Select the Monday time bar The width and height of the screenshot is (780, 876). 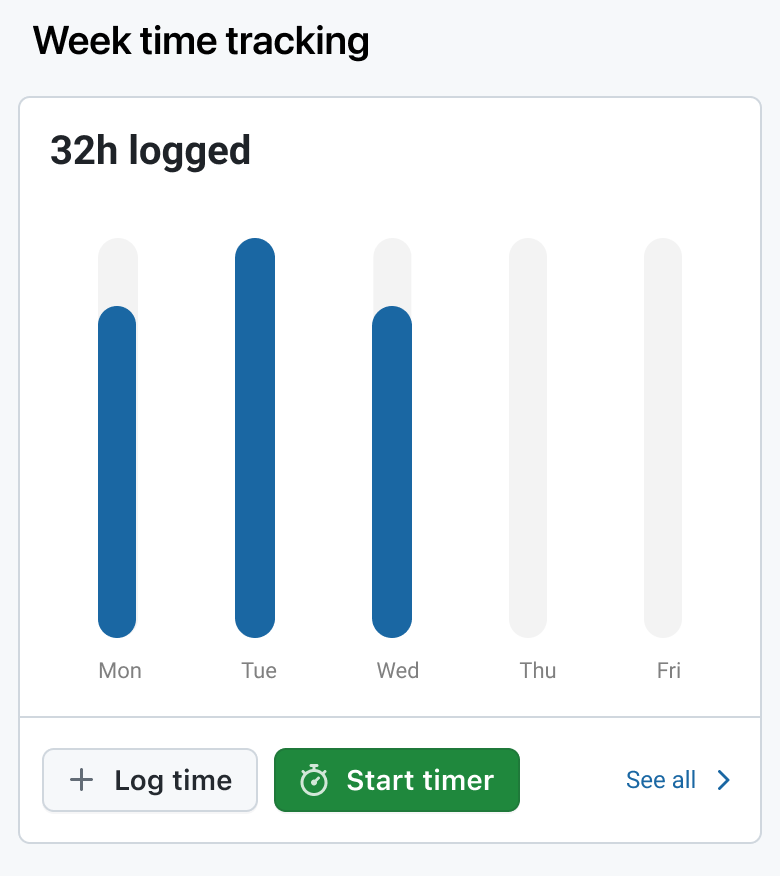118,470
